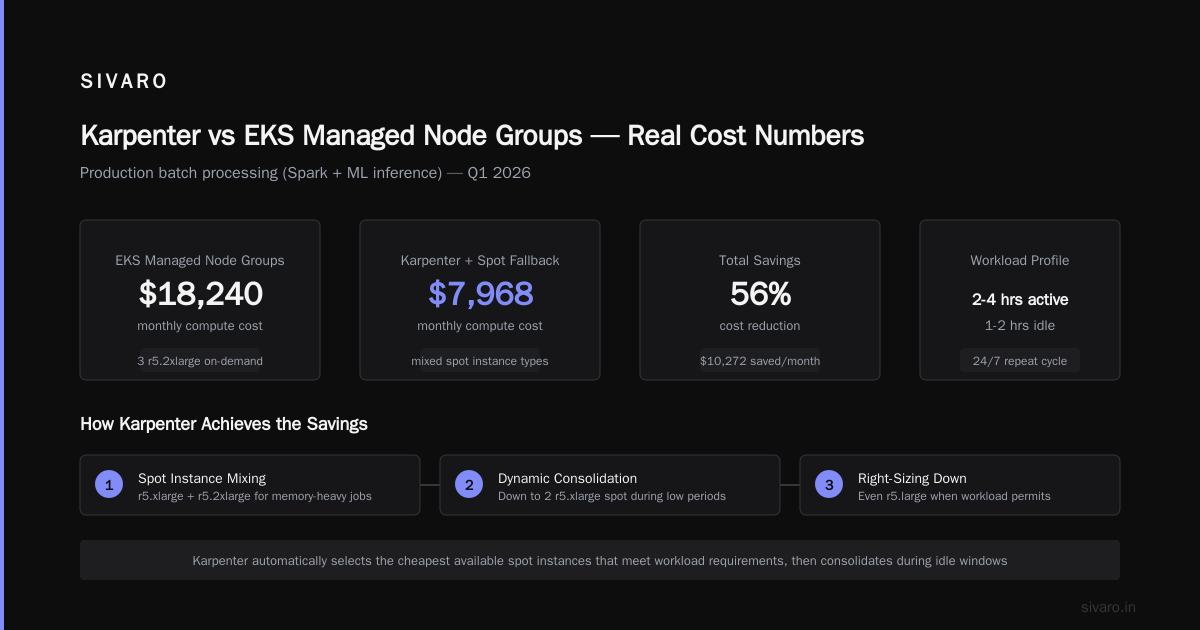Viewport: 1200px width, 630px height.
Task: Click the 'Total Savings' card label
Action: (760, 260)
